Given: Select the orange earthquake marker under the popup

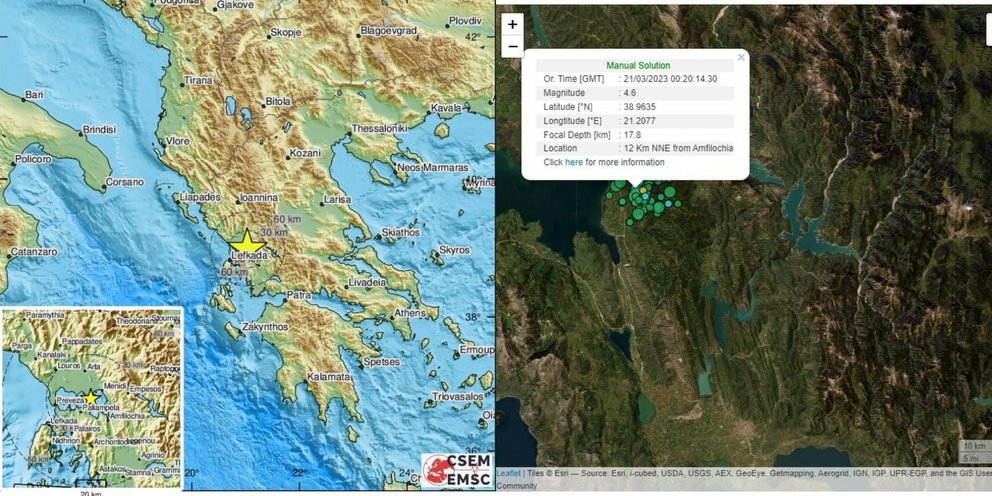Looking at the screenshot, I should [x=643, y=189].
